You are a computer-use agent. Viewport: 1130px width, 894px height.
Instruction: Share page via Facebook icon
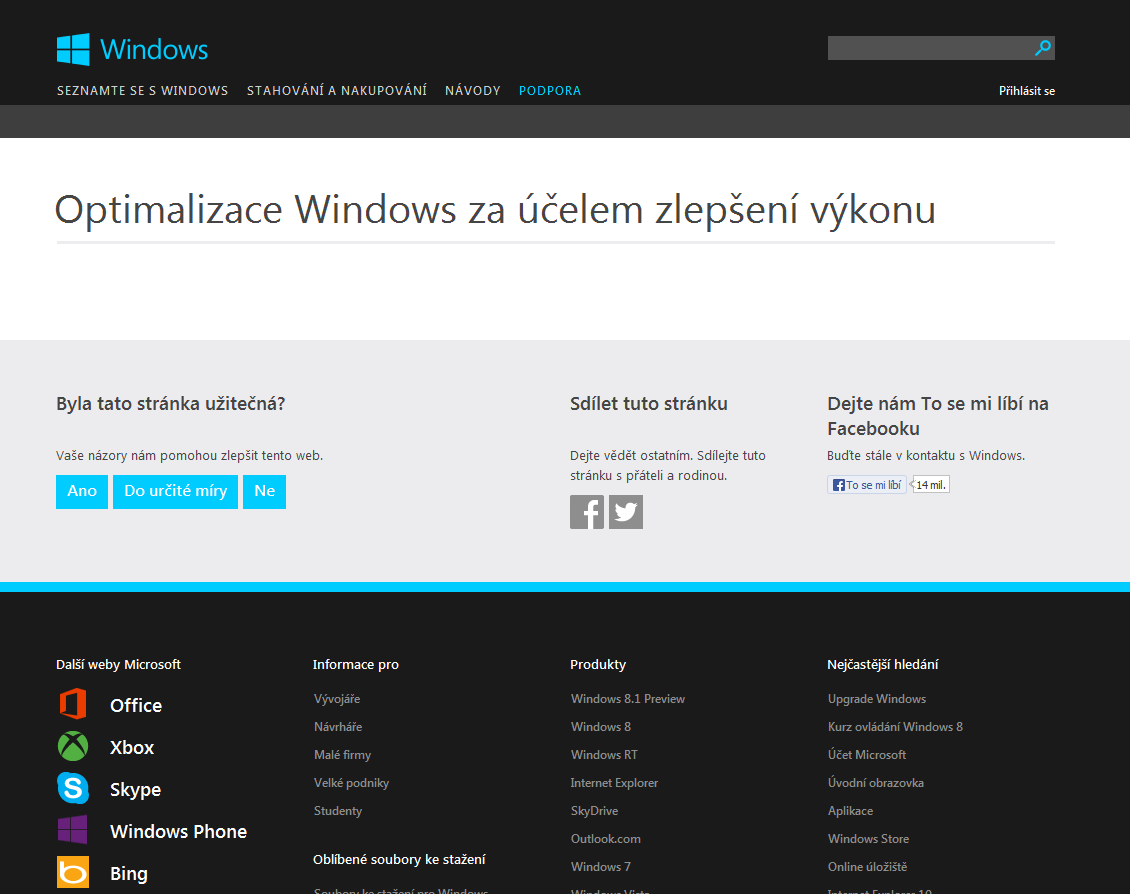point(587,512)
